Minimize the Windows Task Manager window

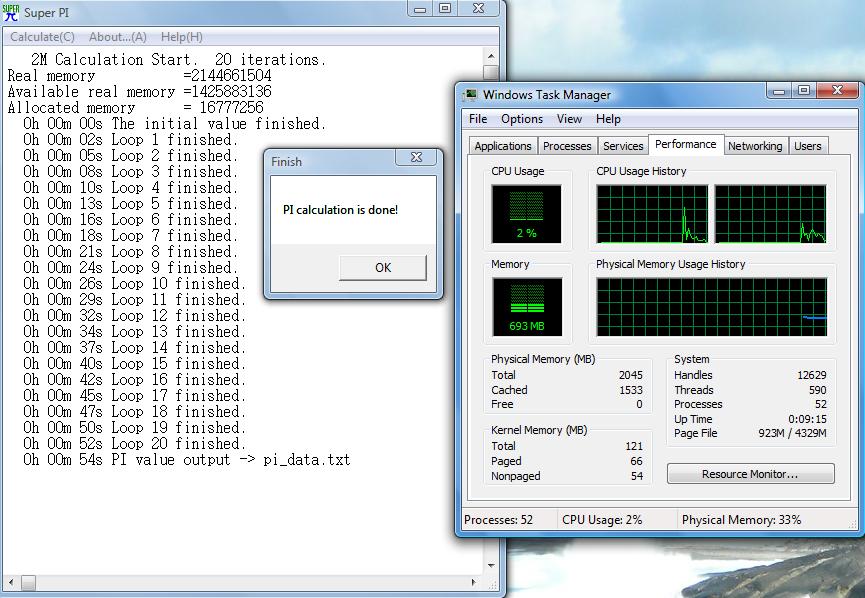click(779, 90)
